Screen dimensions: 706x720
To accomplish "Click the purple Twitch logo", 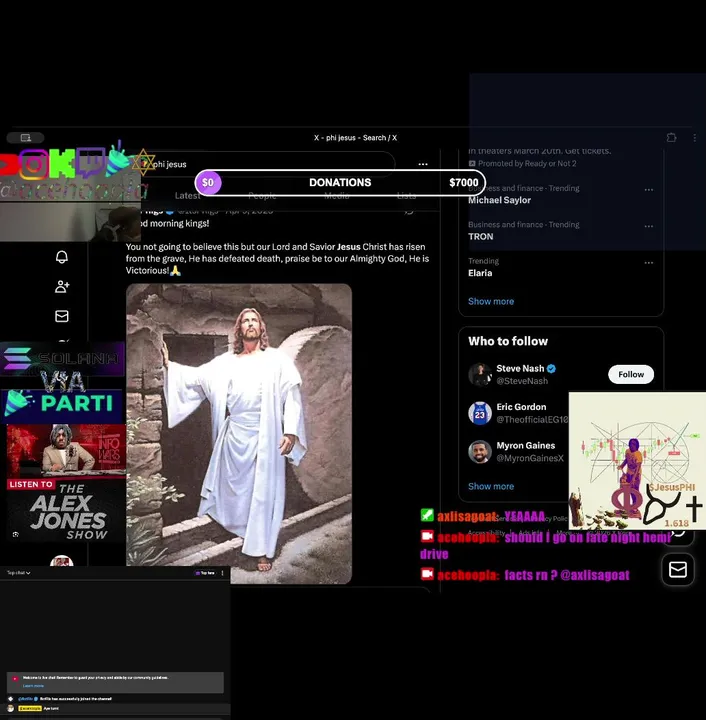I will pos(91,163).
